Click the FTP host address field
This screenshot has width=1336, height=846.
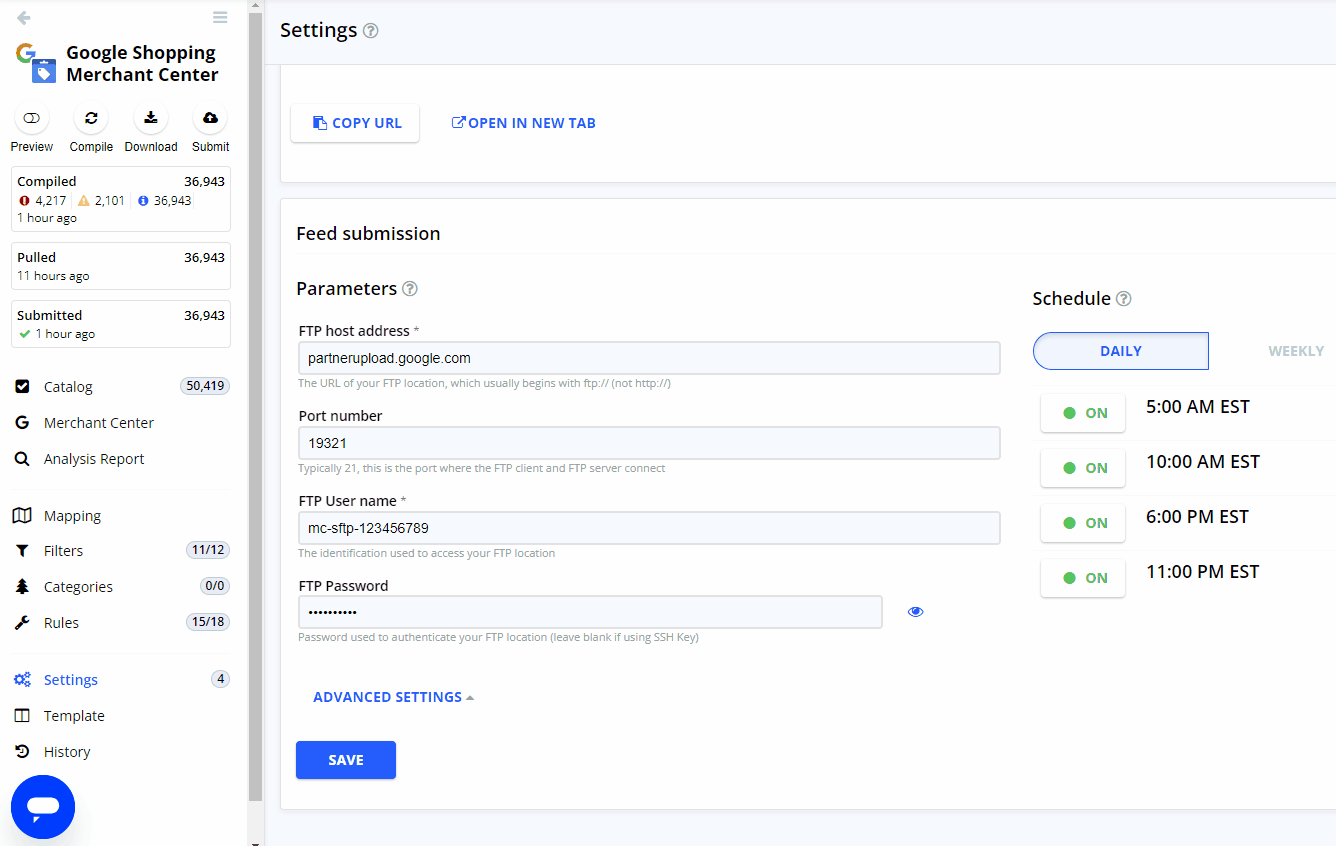pyautogui.click(x=649, y=358)
